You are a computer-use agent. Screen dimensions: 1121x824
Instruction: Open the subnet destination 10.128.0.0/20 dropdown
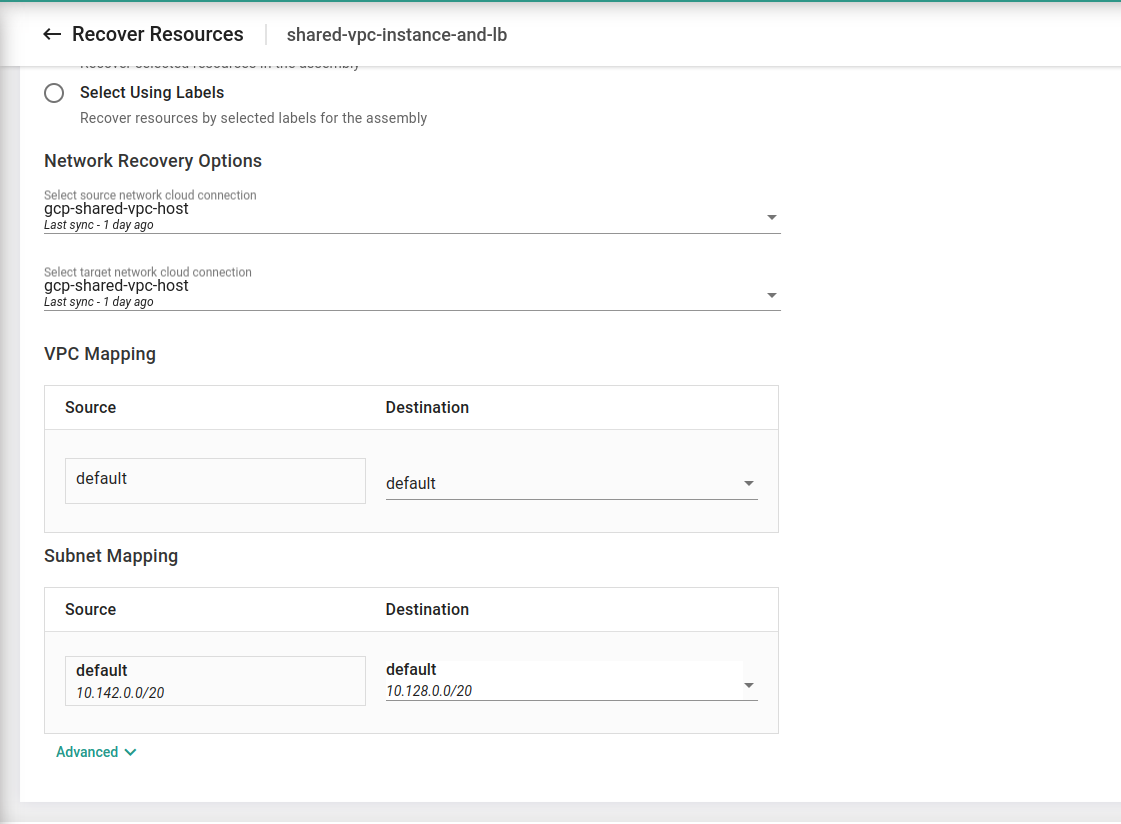[x=560, y=681]
